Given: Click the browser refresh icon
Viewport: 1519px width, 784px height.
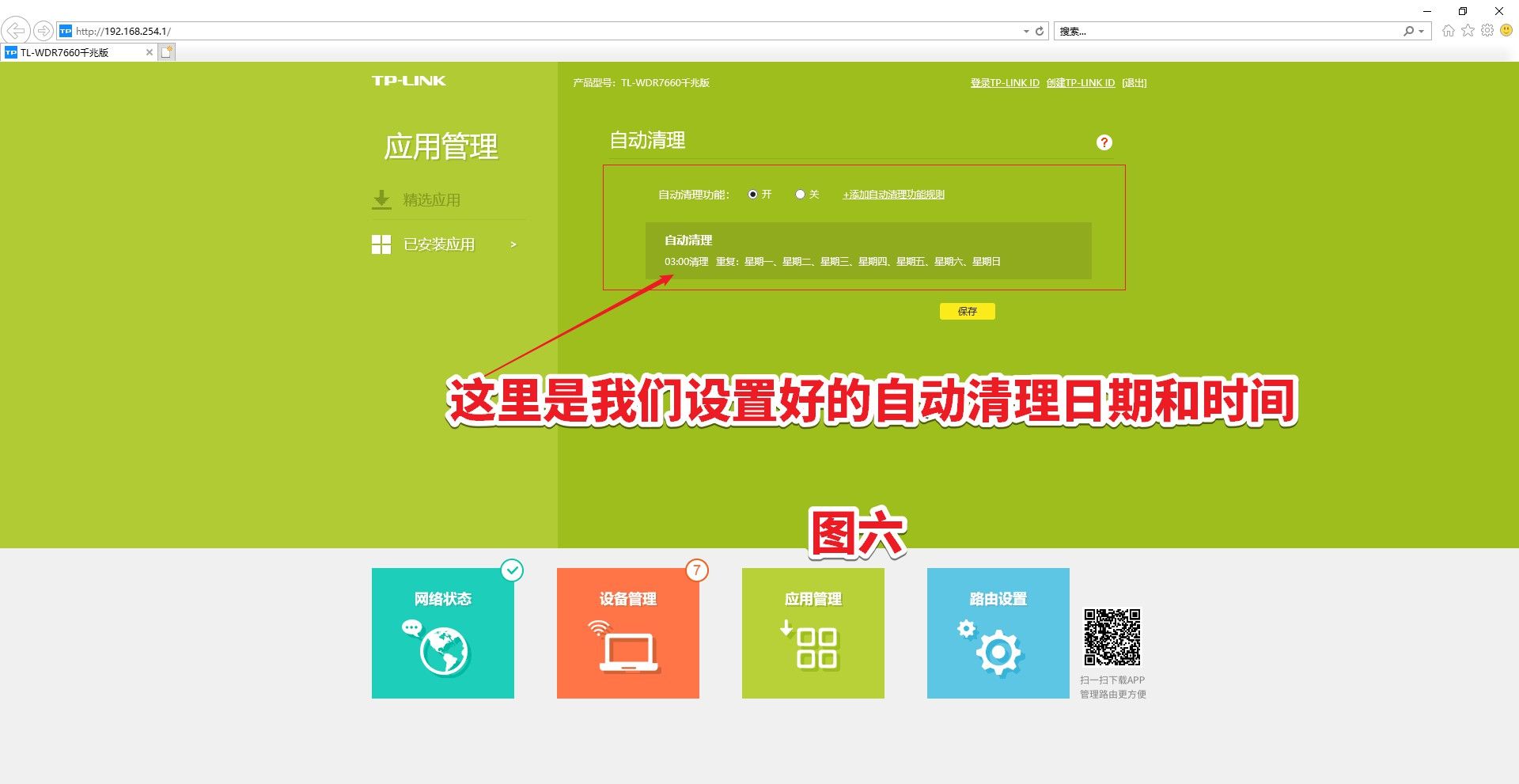Looking at the screenshot, I should point(1040,32).
